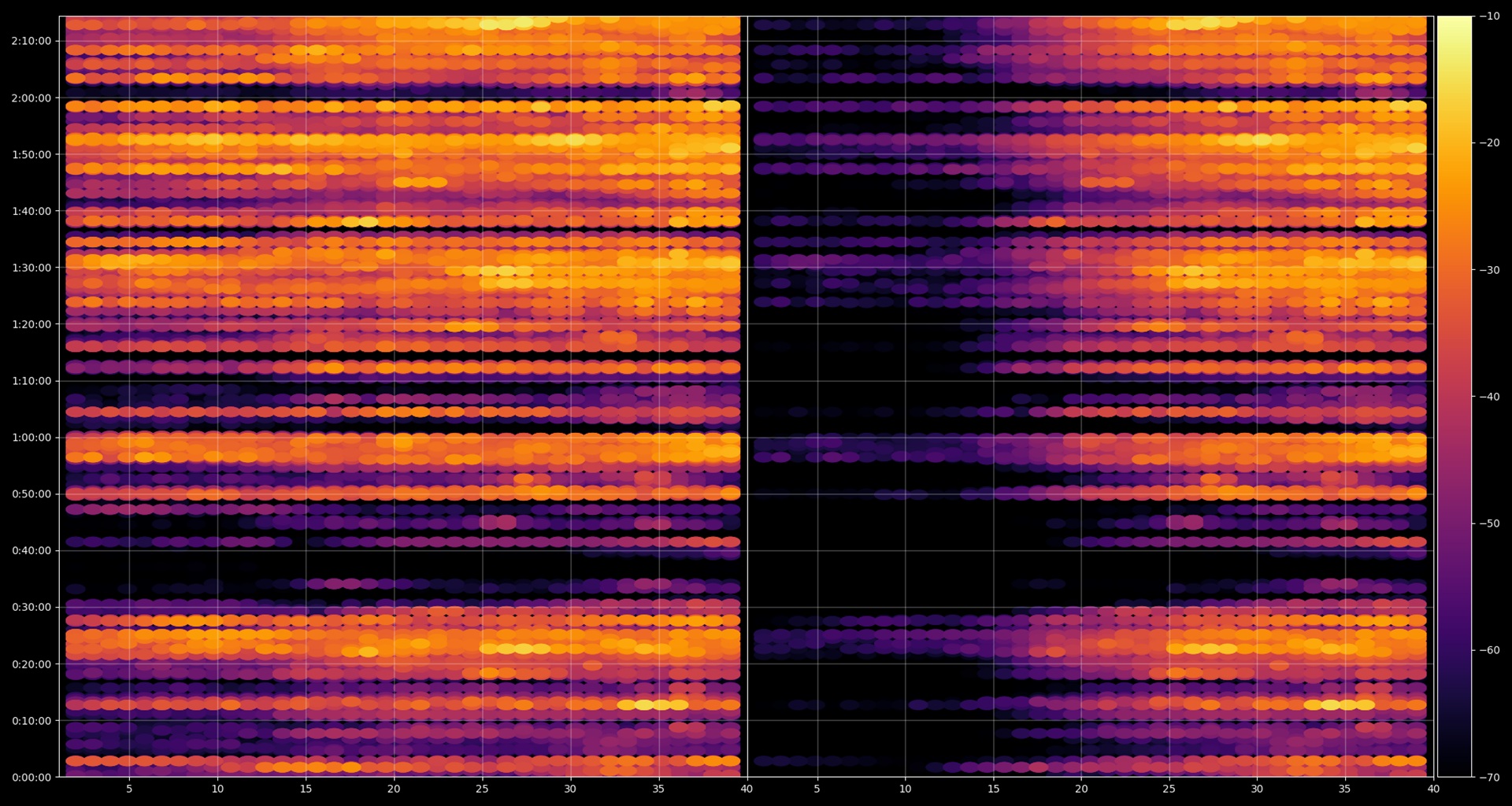
Task: Click x-axis label 15 under right heatmap
Action: [x=993, y=789]
